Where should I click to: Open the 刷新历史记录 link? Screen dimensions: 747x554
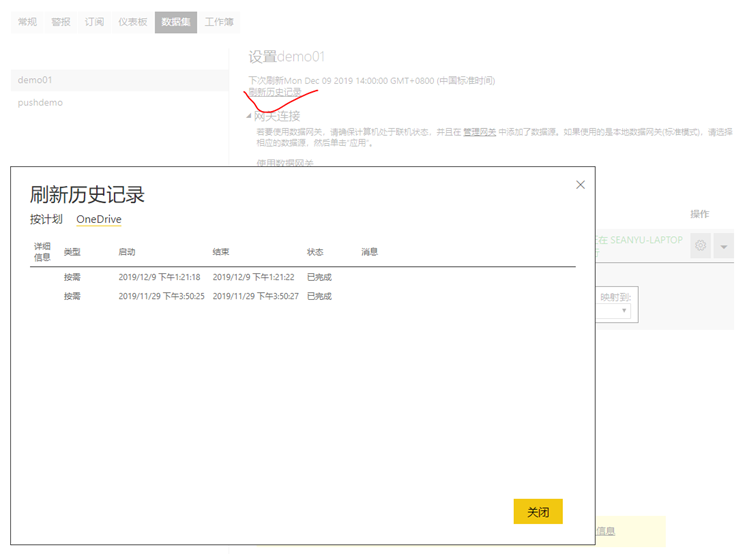275,92
